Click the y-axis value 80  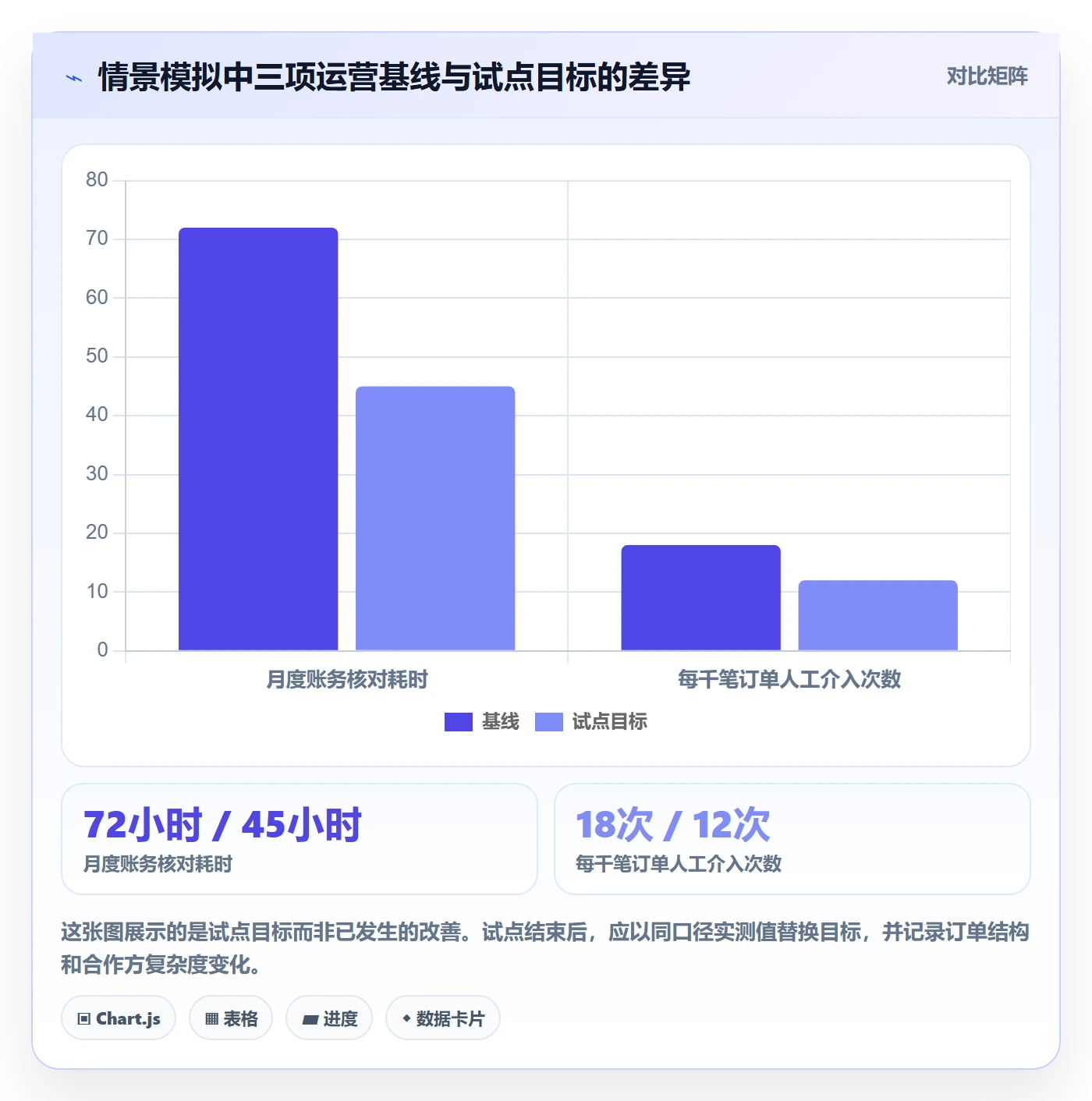pyautogui.click(x=97, y=180)
